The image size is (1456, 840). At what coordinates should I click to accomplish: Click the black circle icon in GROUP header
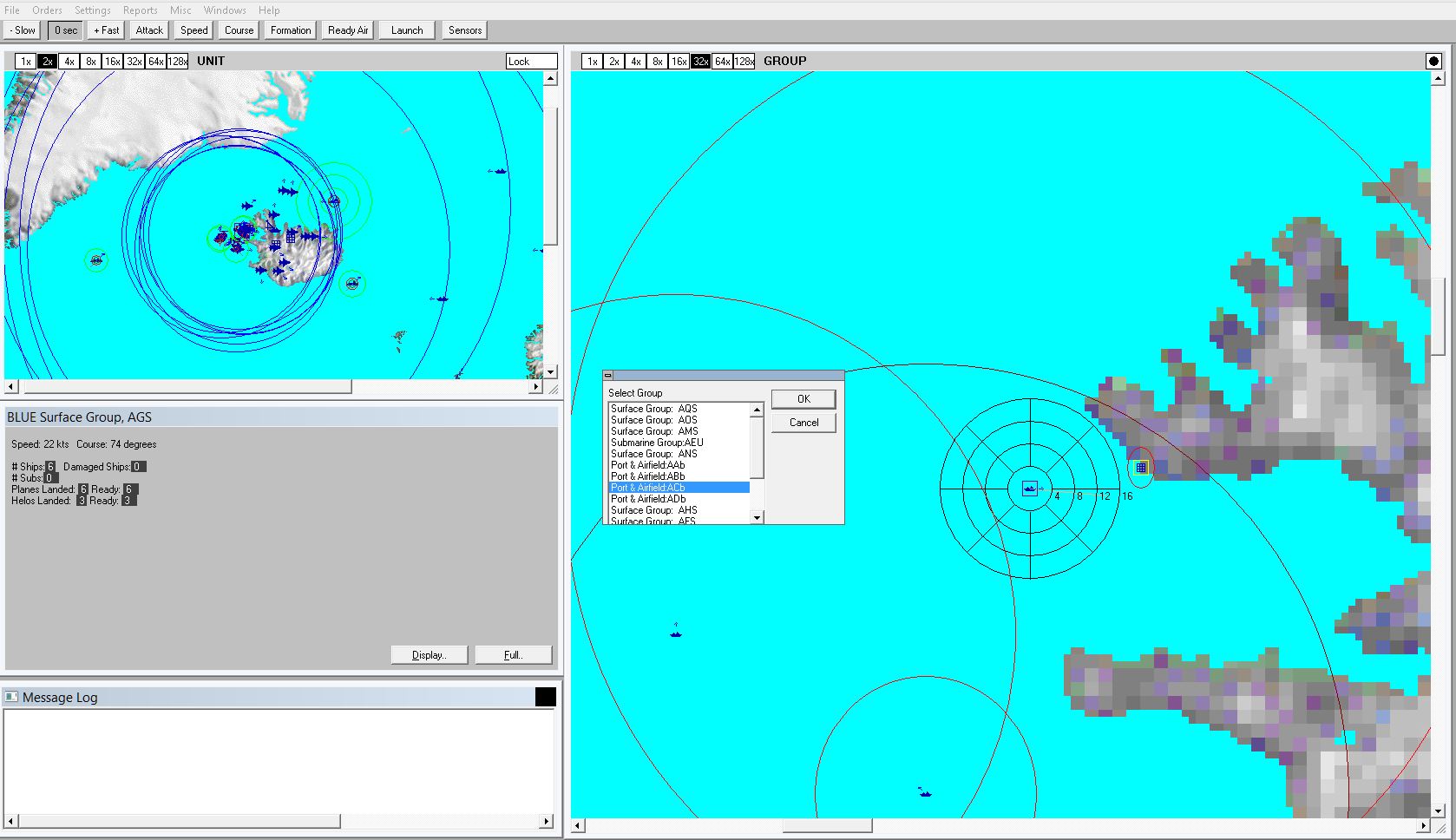point(1433,61)
